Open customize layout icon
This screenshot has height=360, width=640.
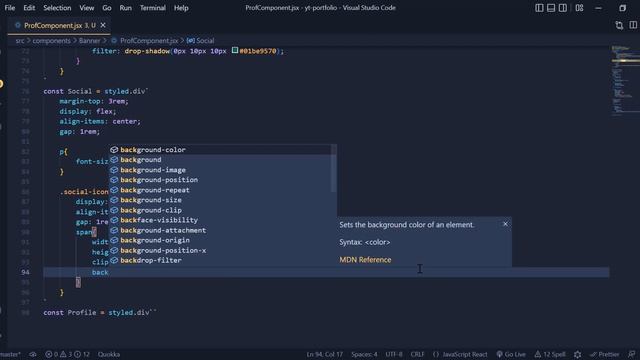pyautogui.click(x=579, y=8)
